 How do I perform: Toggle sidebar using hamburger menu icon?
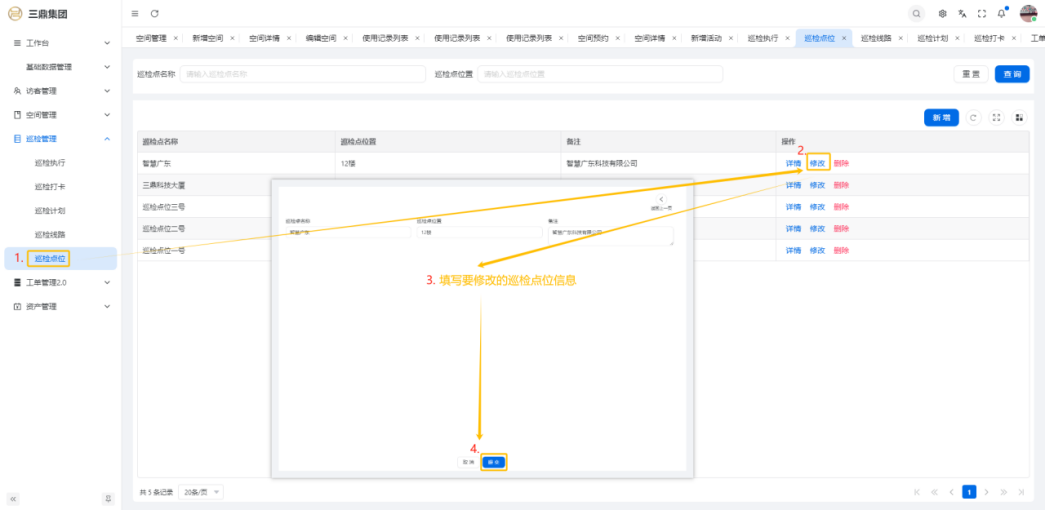point(135,13)
